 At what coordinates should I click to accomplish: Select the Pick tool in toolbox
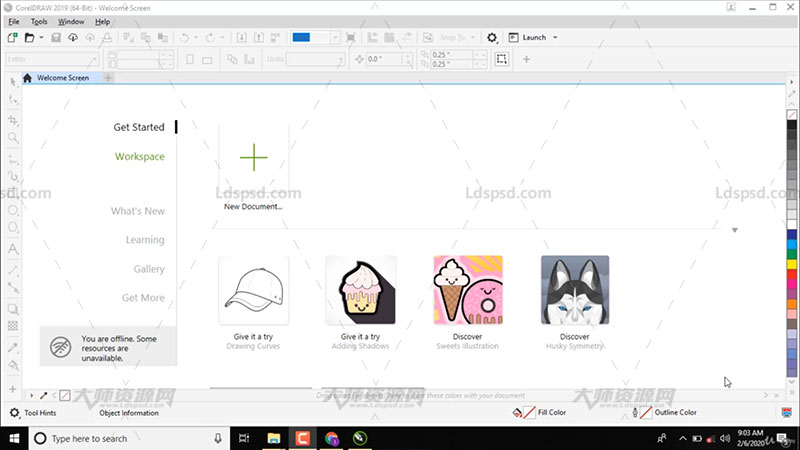pos(13,82)
